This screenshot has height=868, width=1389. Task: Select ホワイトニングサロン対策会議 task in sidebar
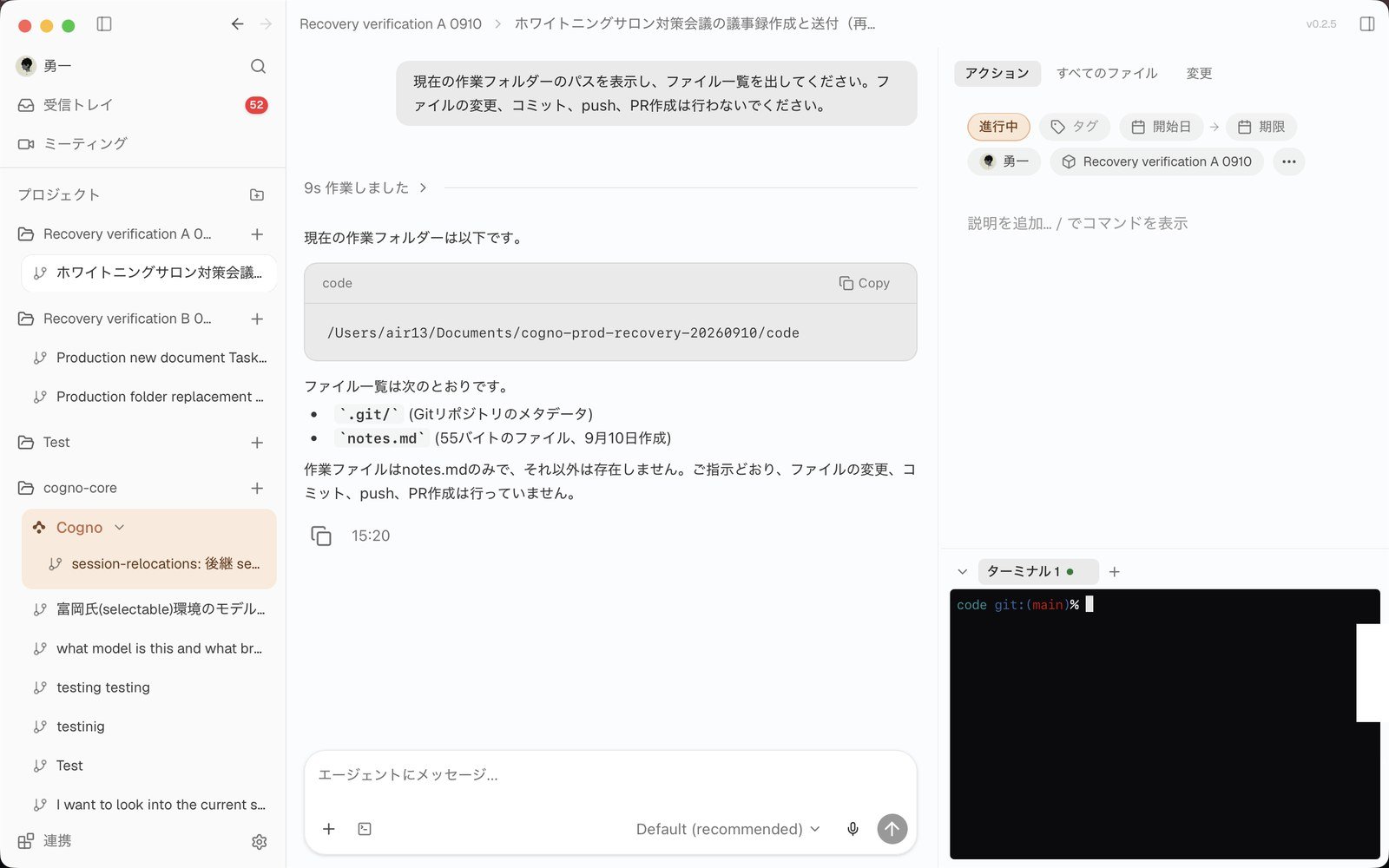[148, 273]
